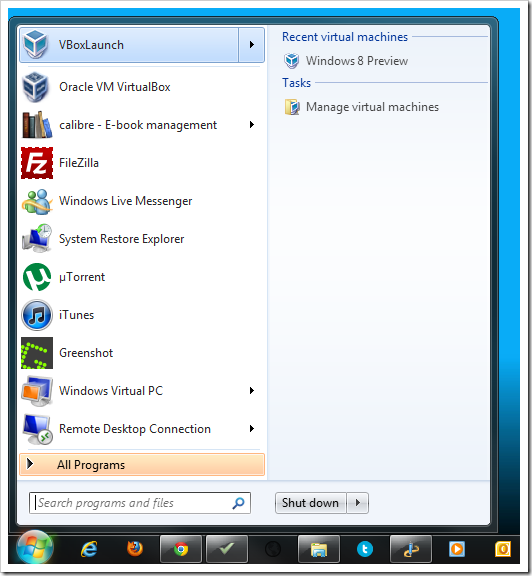
Task: Open the media player taskbar icon
Action: click(457, 549)
